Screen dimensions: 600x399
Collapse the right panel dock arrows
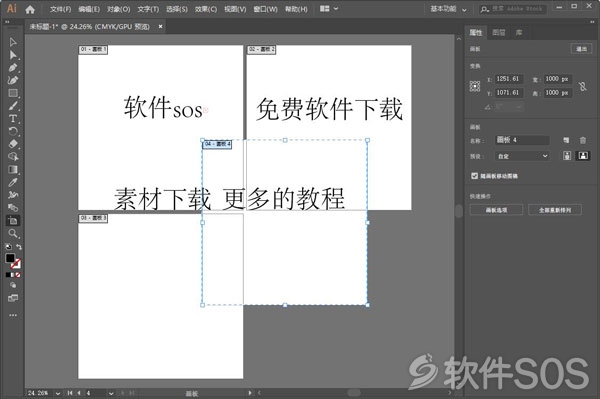tap(592, 22)
